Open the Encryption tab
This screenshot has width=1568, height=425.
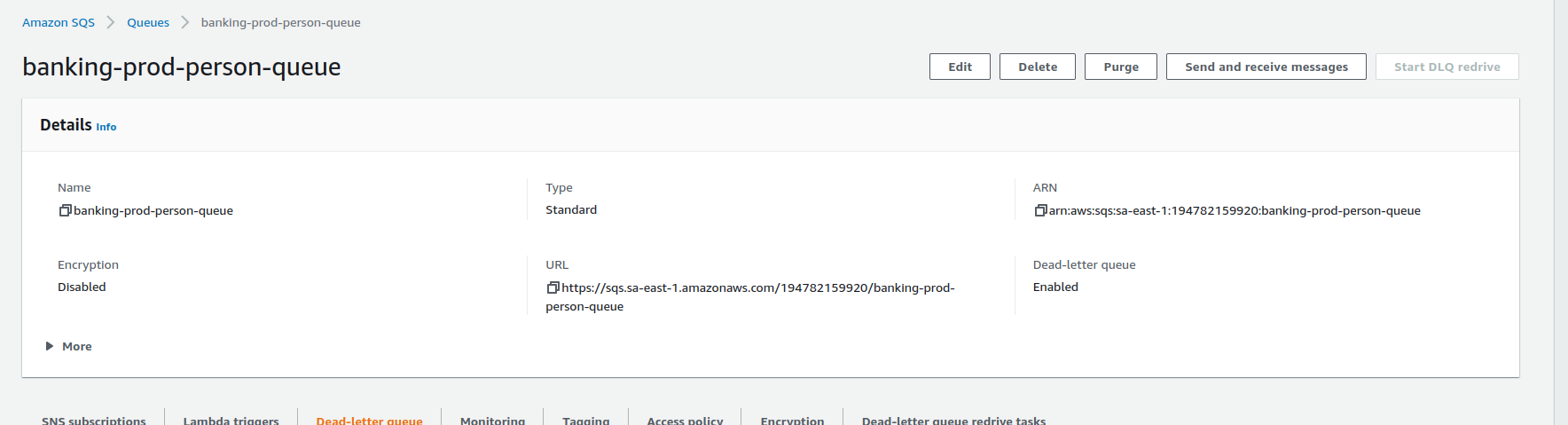(792, 420)
